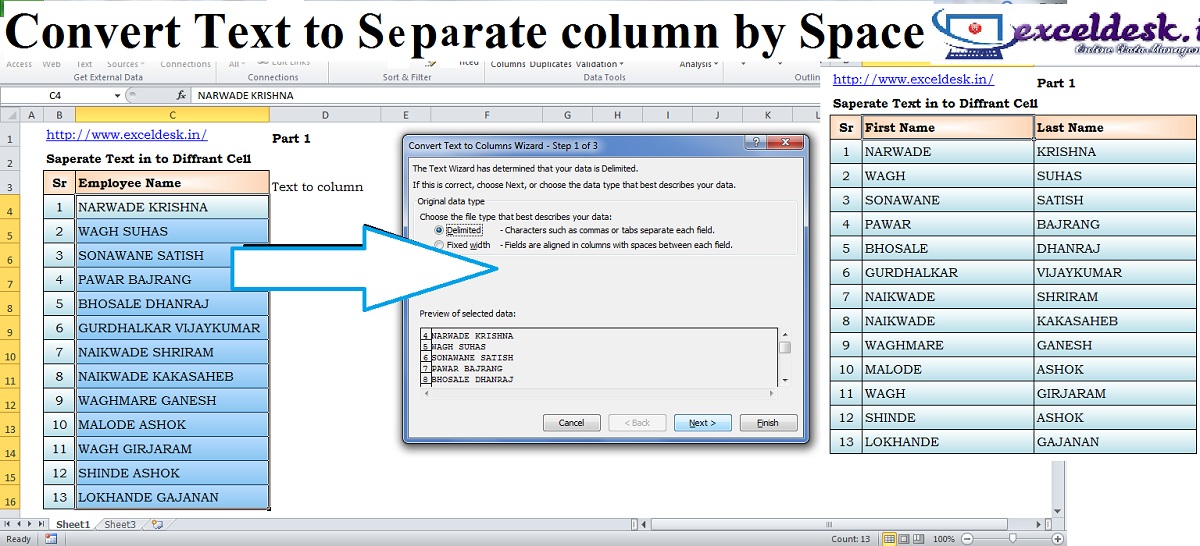
Task: Click WAGHMARE in the First Name column
Action: click(x=948, y=345)
